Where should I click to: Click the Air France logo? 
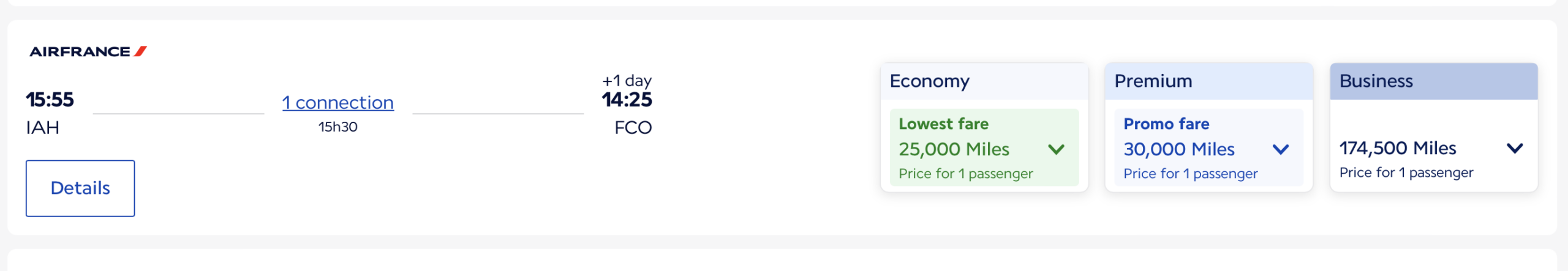click(88, 51)
